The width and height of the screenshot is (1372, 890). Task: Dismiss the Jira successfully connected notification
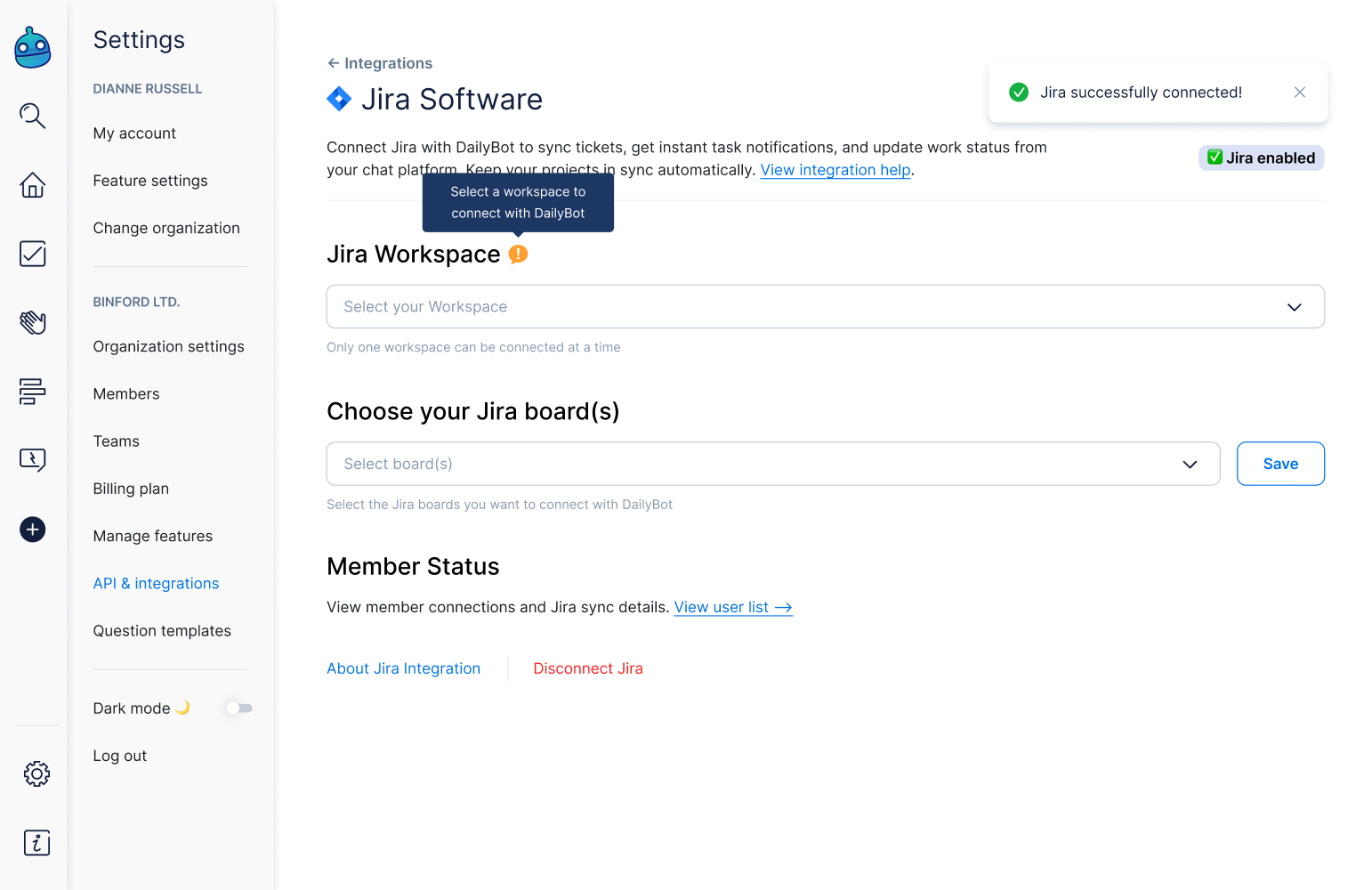tap(1299, 93)
